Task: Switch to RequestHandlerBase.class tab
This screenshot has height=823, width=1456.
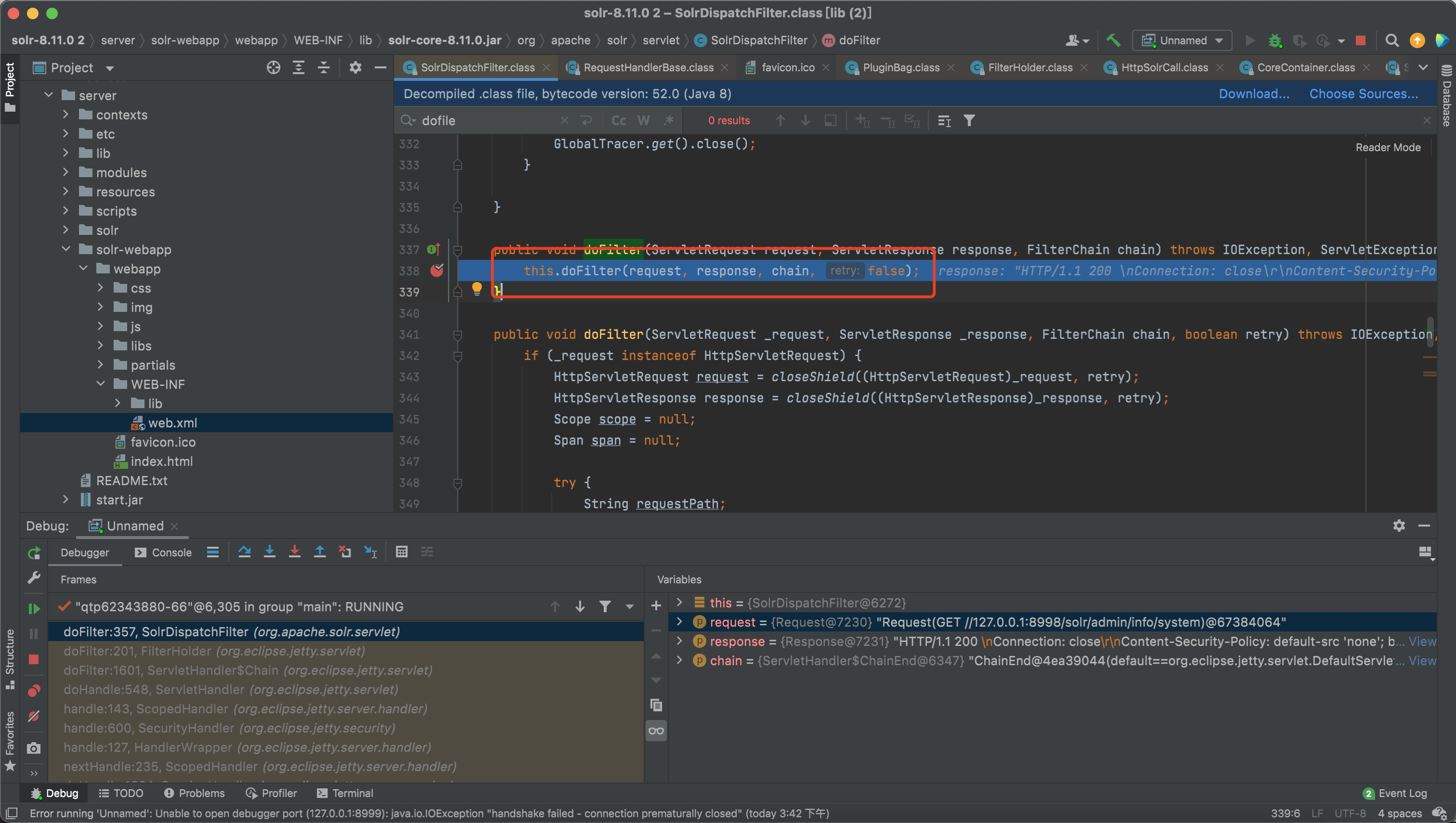Action: point(648,67)
